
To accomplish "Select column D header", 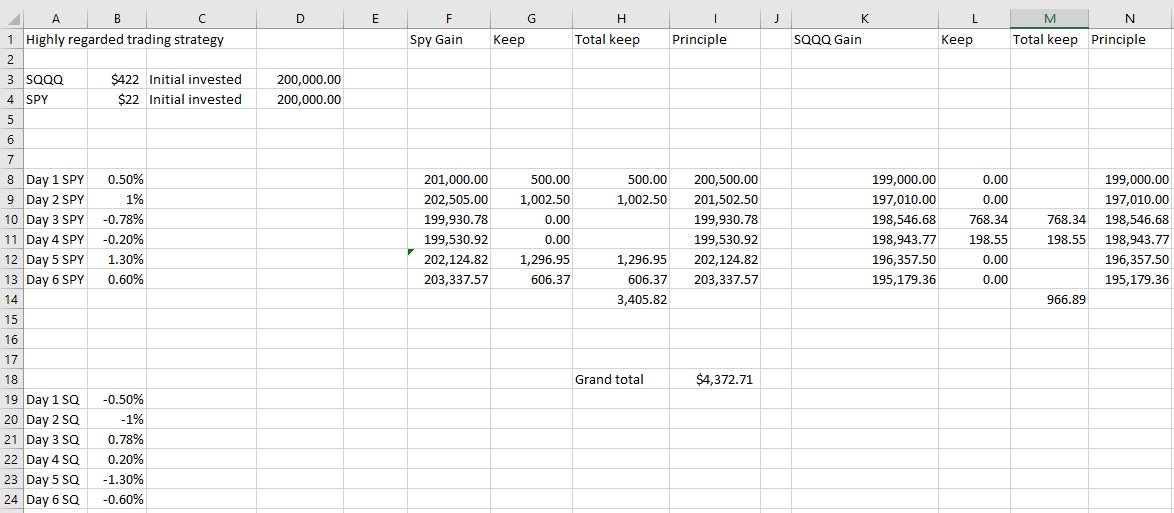I will tap(299, 19).
